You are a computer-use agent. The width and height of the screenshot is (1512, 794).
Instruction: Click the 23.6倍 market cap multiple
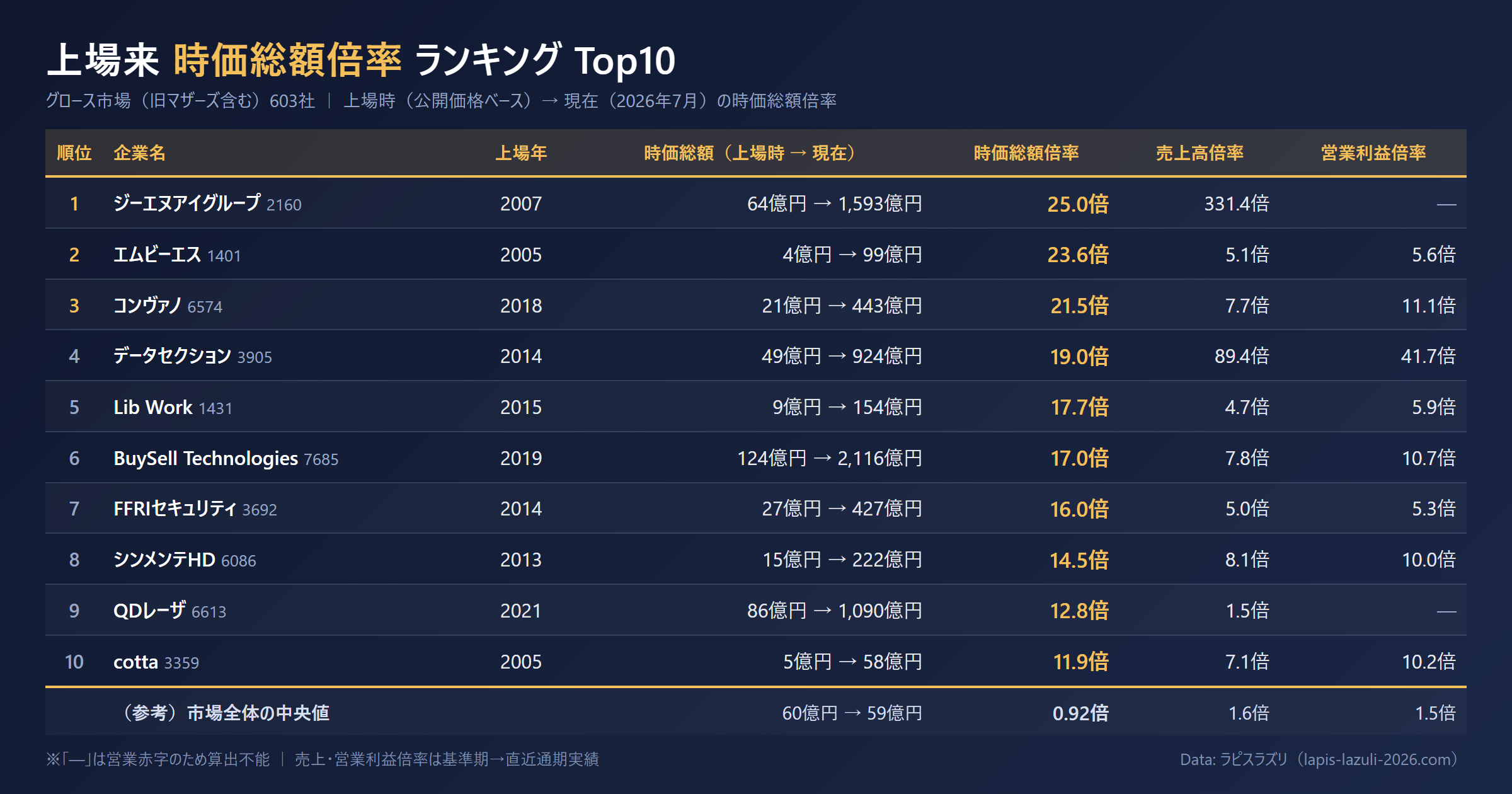pyautogui.click(x=1078, y=255)
